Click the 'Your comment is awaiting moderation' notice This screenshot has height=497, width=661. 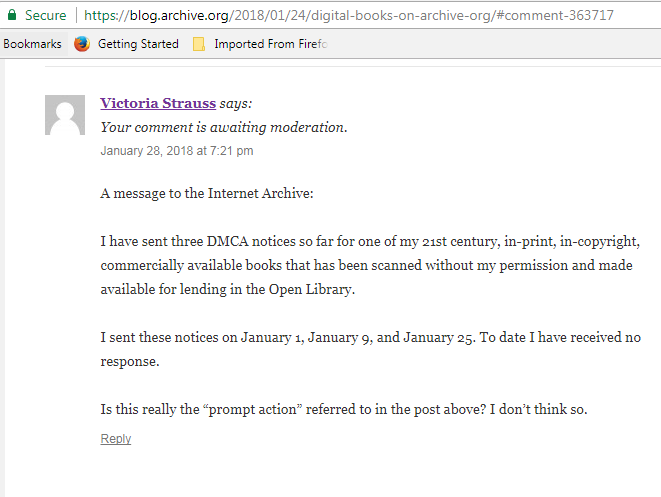[x=224, y=127]
